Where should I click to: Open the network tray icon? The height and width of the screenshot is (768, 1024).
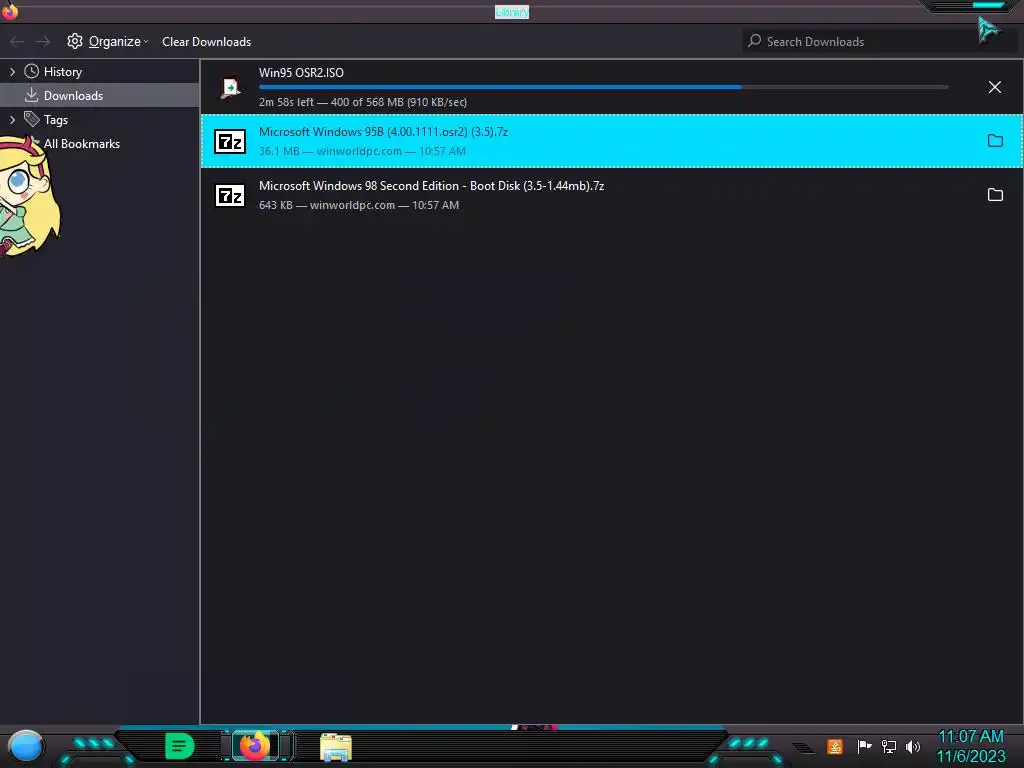pyautogui.click(x=889, y=746)
